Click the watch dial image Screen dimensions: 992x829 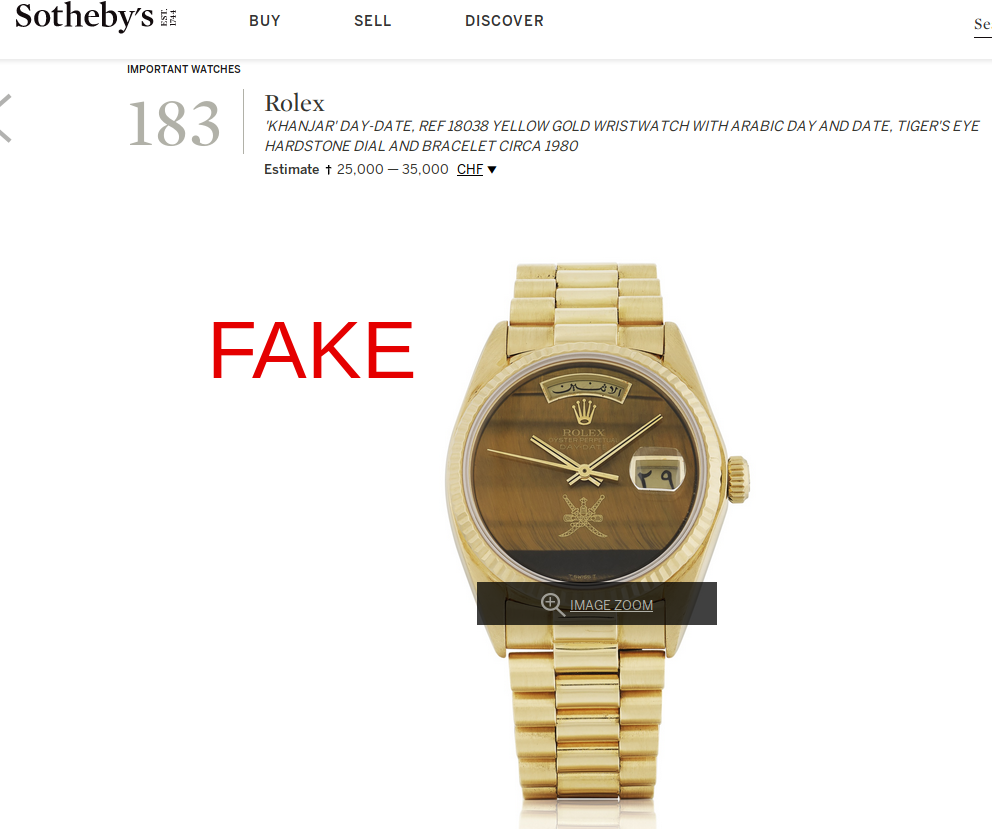[585, 471]
